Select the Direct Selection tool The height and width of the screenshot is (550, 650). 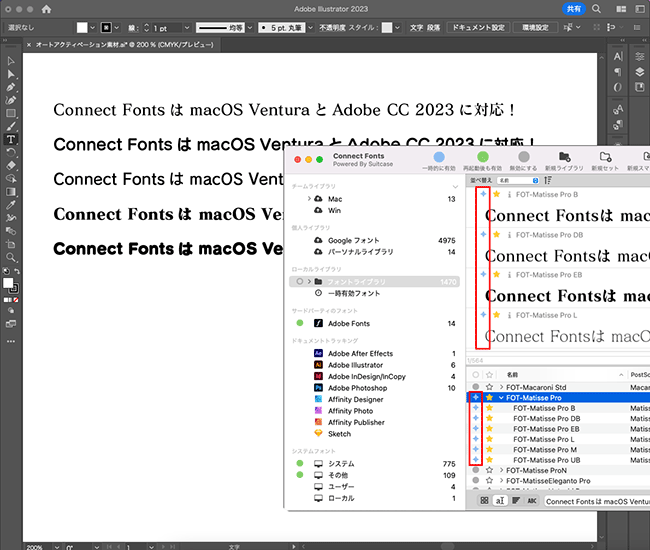(x=11, y=74)
